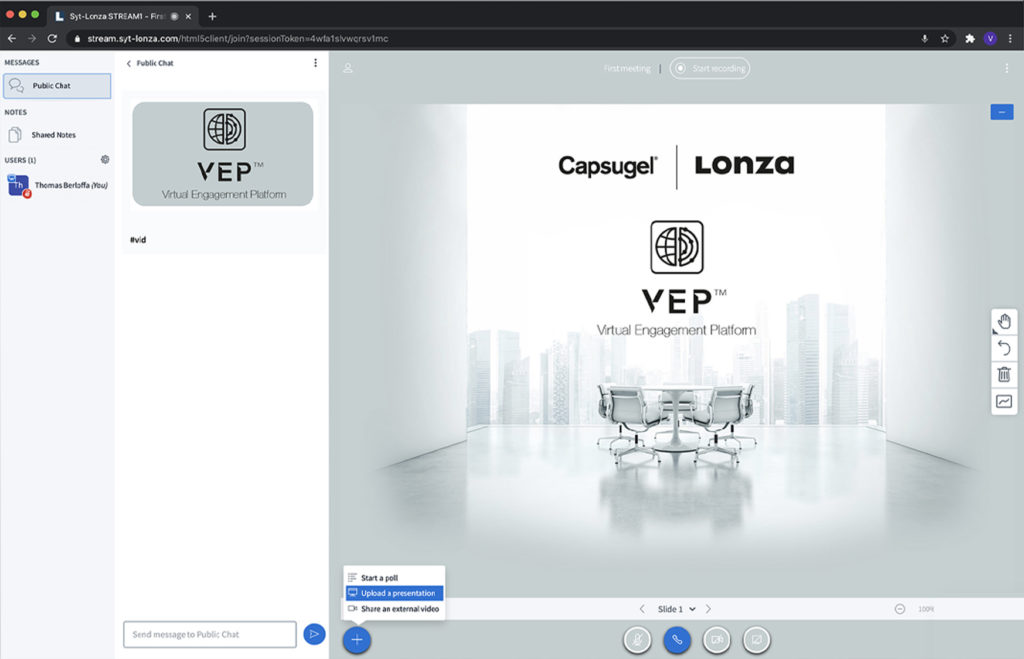Screen dimensions: 1024x659
Task: Choose Upload a presentation
Action: coord(394,593)
